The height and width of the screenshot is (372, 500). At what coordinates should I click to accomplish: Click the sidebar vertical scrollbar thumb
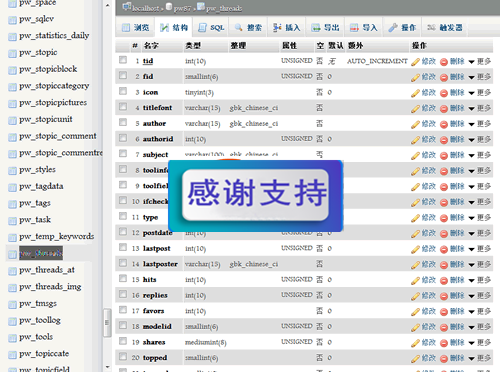(x=107, y=323)
